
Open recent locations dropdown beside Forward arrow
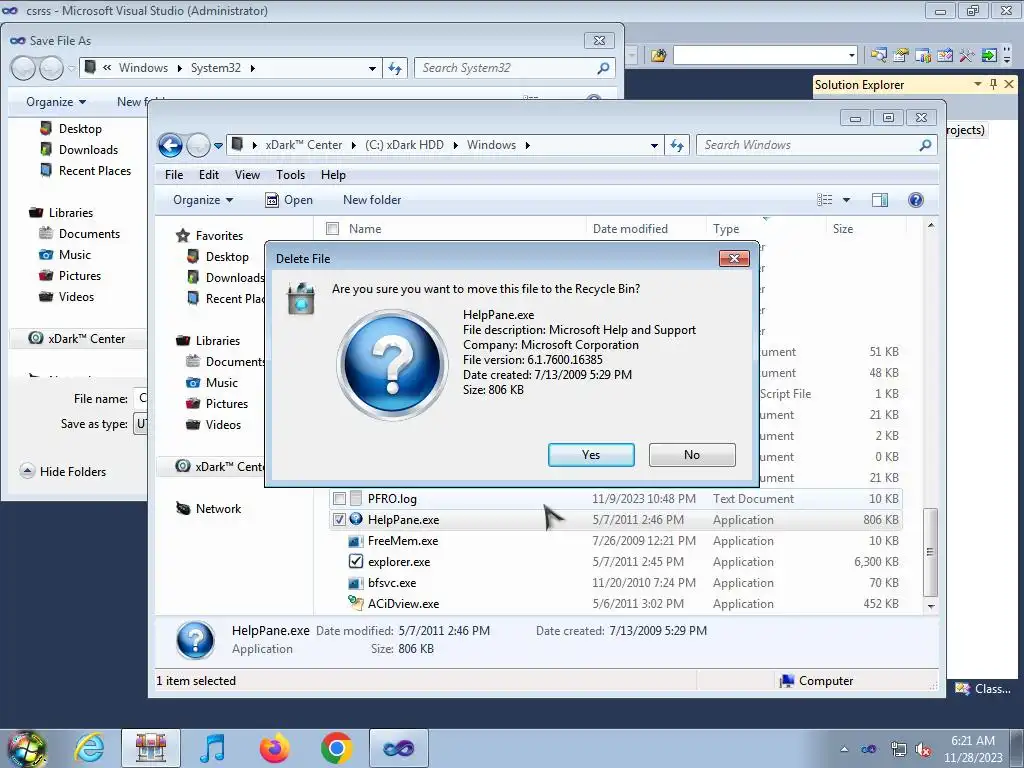(x=219, y=146)
